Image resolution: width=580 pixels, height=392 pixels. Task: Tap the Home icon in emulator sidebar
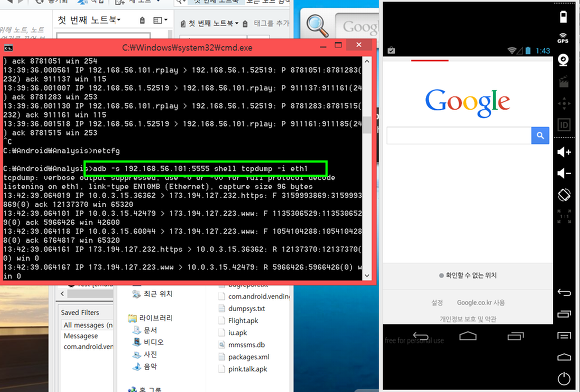coord(564,357)
